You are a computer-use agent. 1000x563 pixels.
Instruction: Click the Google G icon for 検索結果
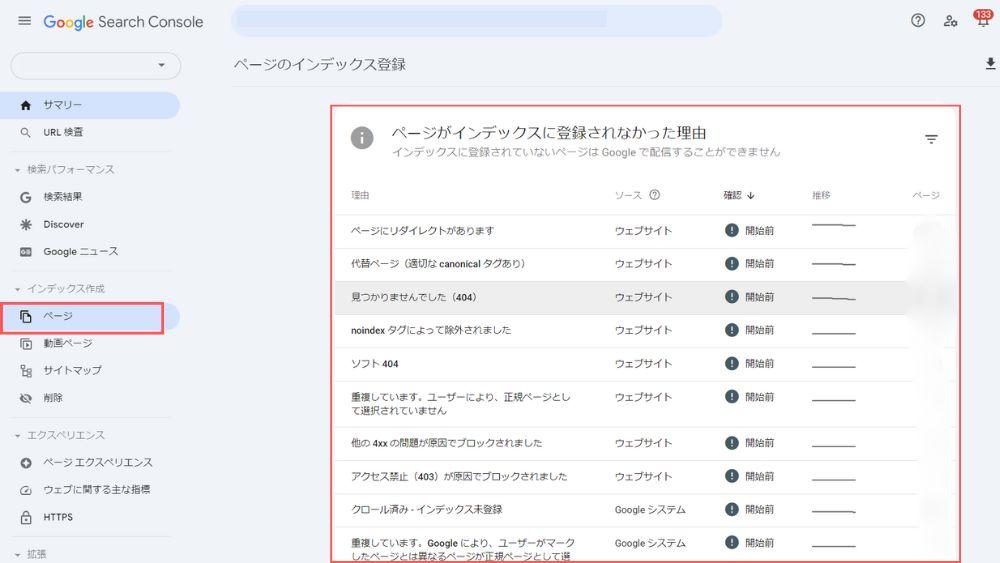26,197
